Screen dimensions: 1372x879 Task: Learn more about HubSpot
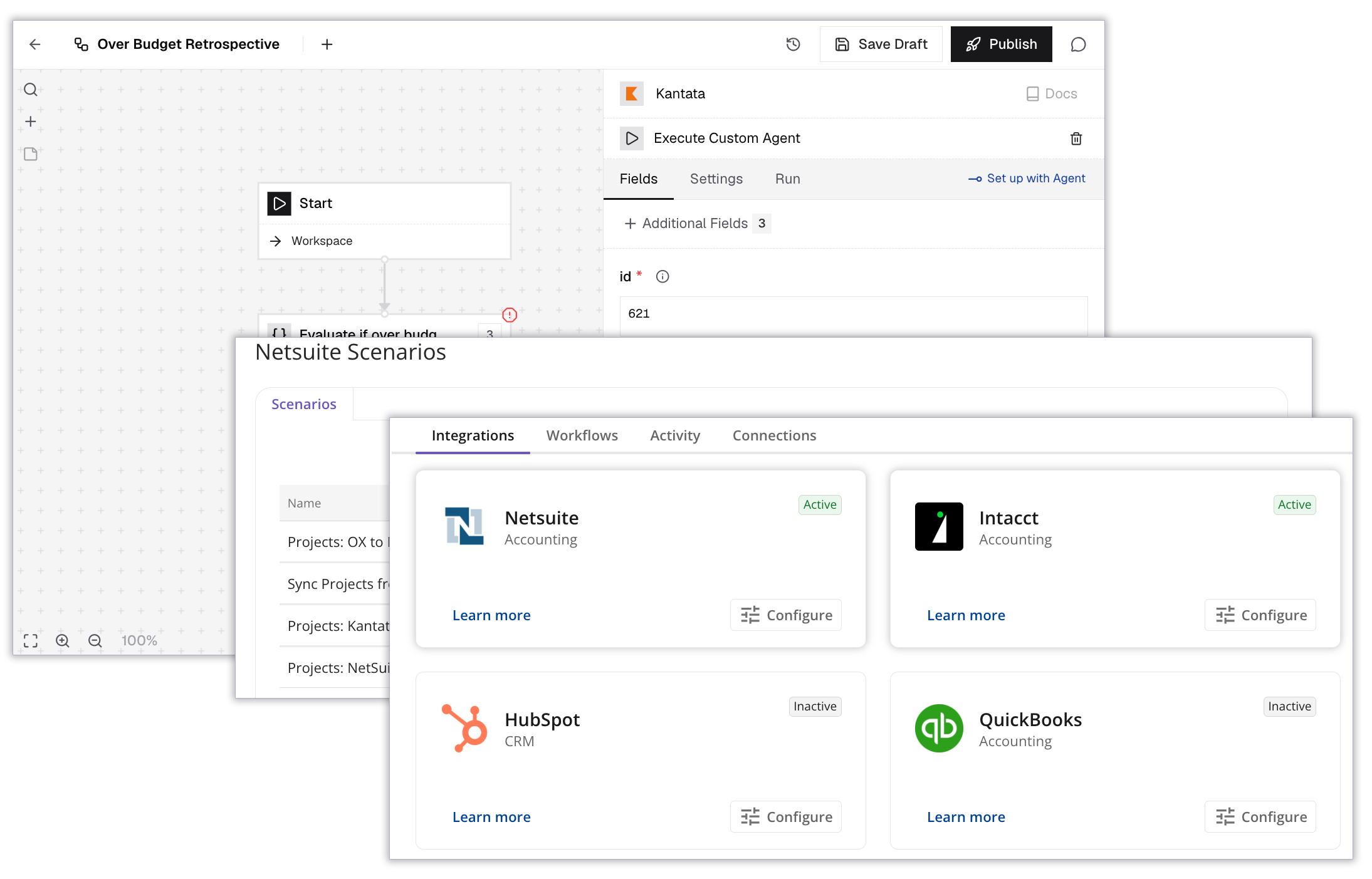coord(491,817)
